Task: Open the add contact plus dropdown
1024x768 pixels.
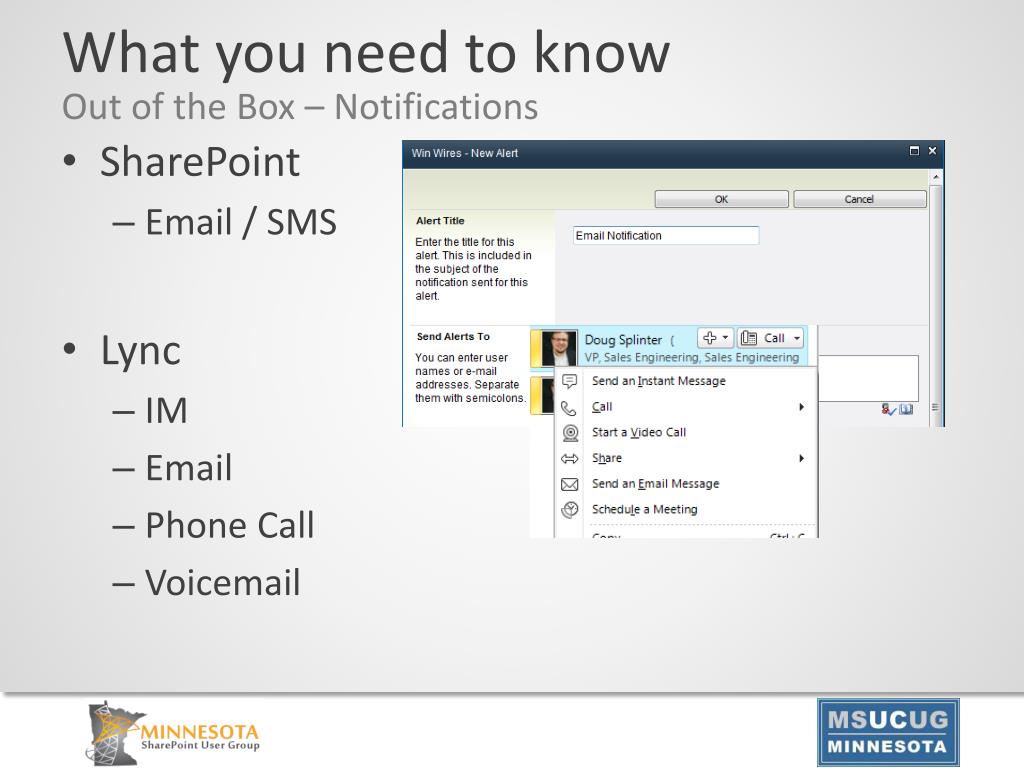Action: click(x=715, y=338)
